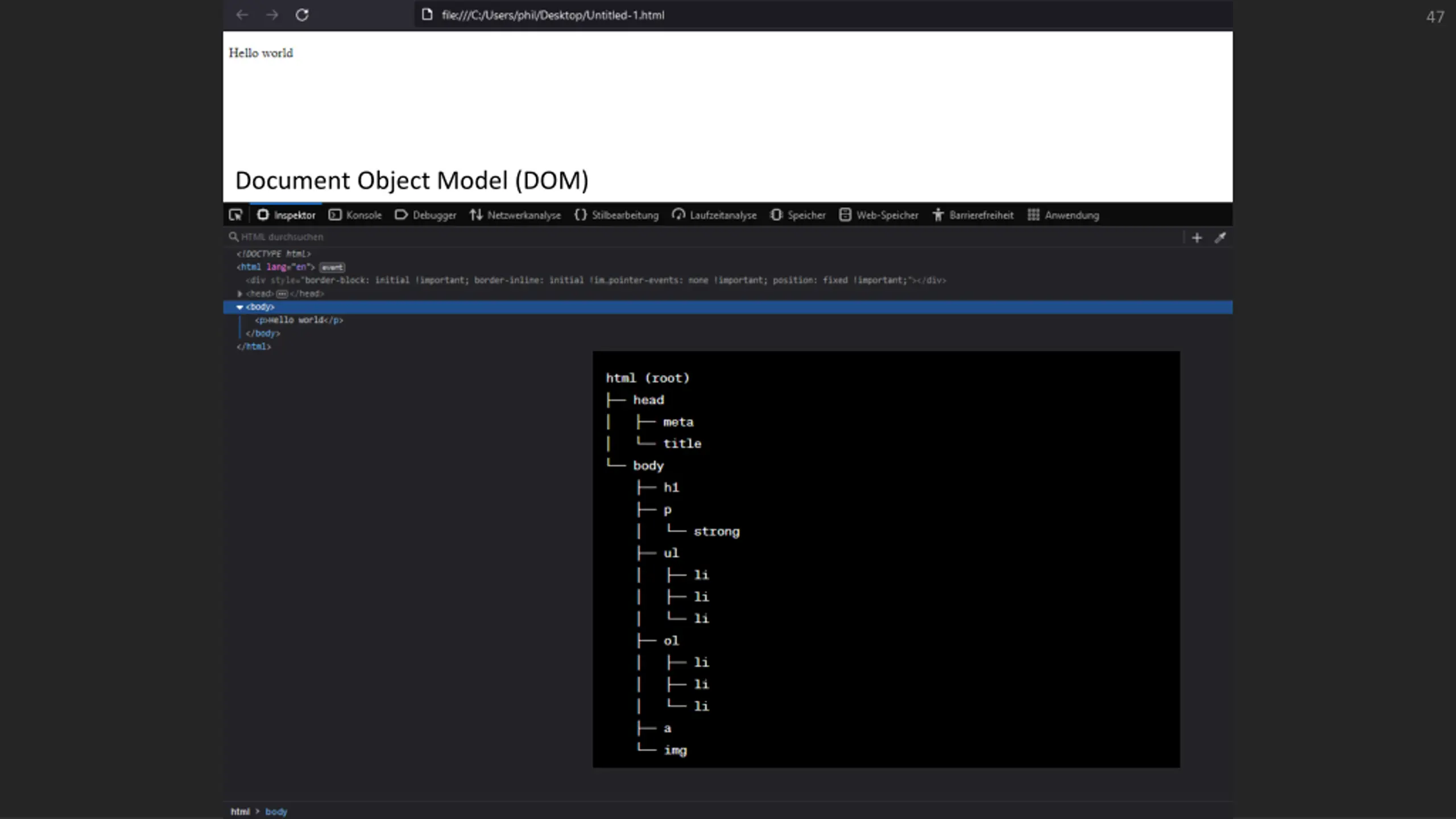
Task: Open the Netzwerkanalyse tab
Action: 515,215
